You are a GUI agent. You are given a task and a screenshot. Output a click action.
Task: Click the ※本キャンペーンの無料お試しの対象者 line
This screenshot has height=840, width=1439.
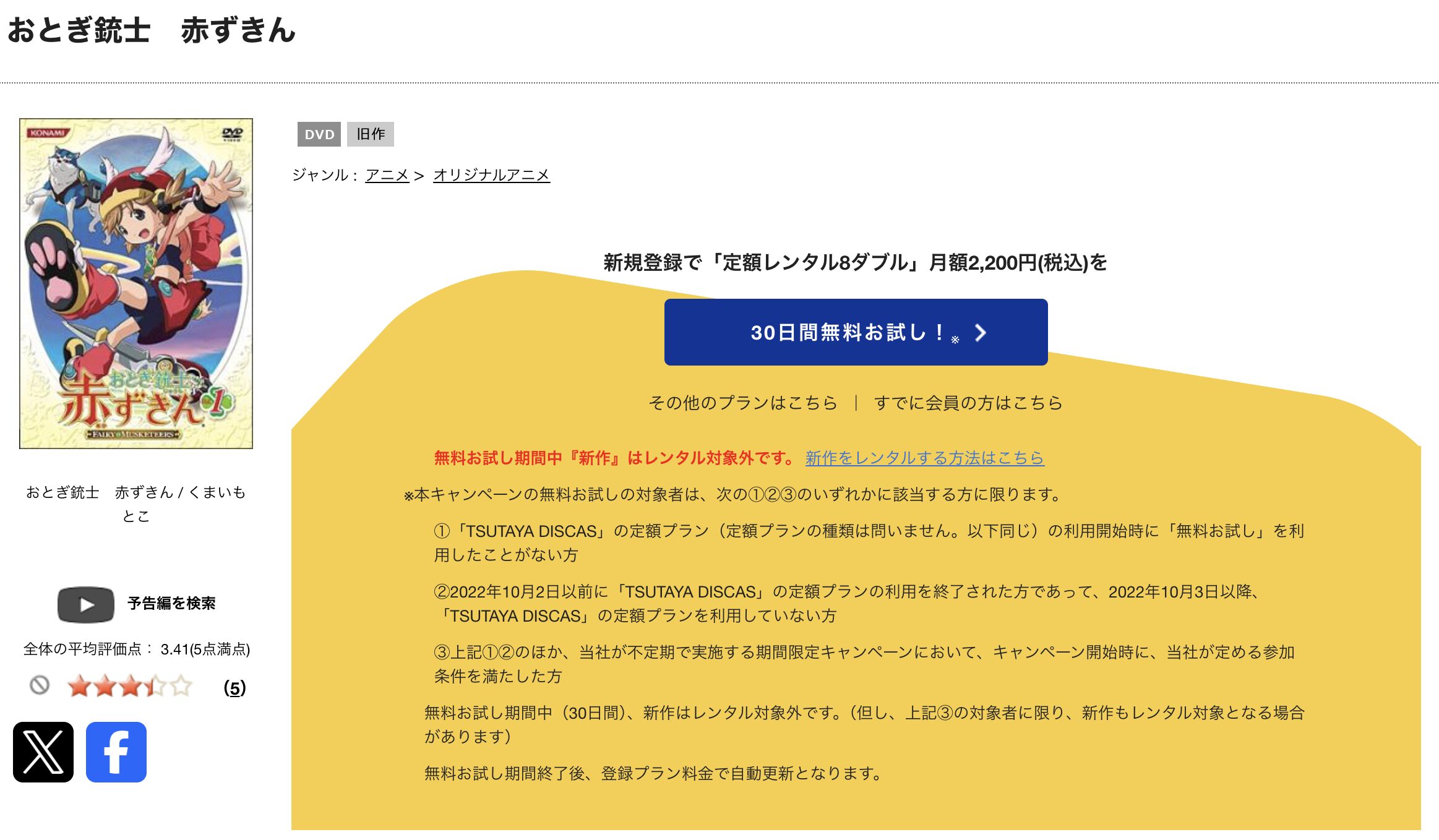734,494
